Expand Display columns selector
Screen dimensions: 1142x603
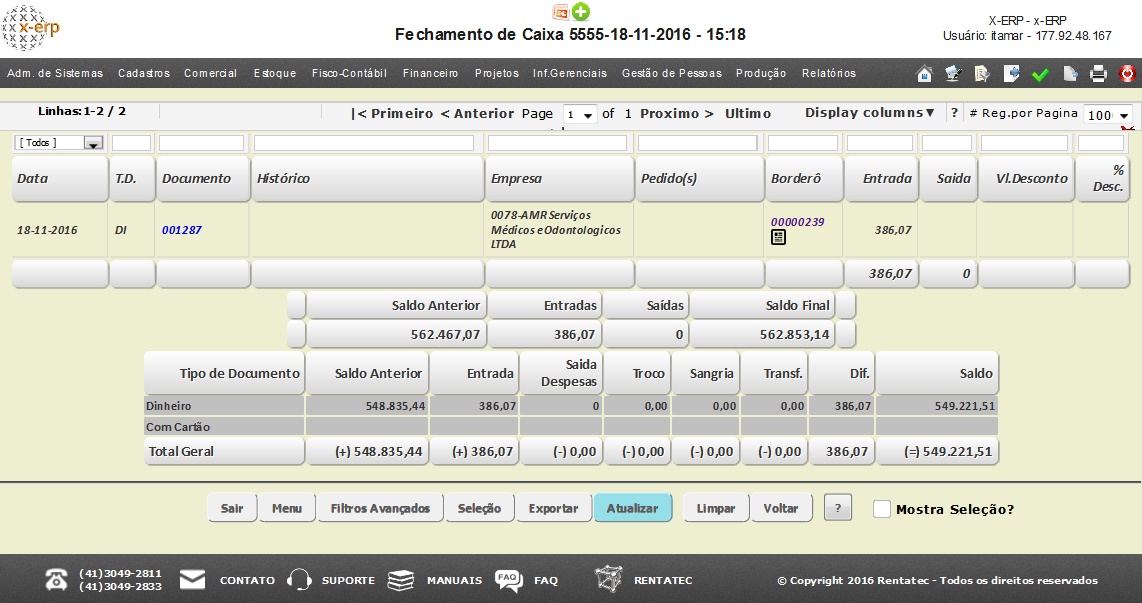click(x=869, y=113)
